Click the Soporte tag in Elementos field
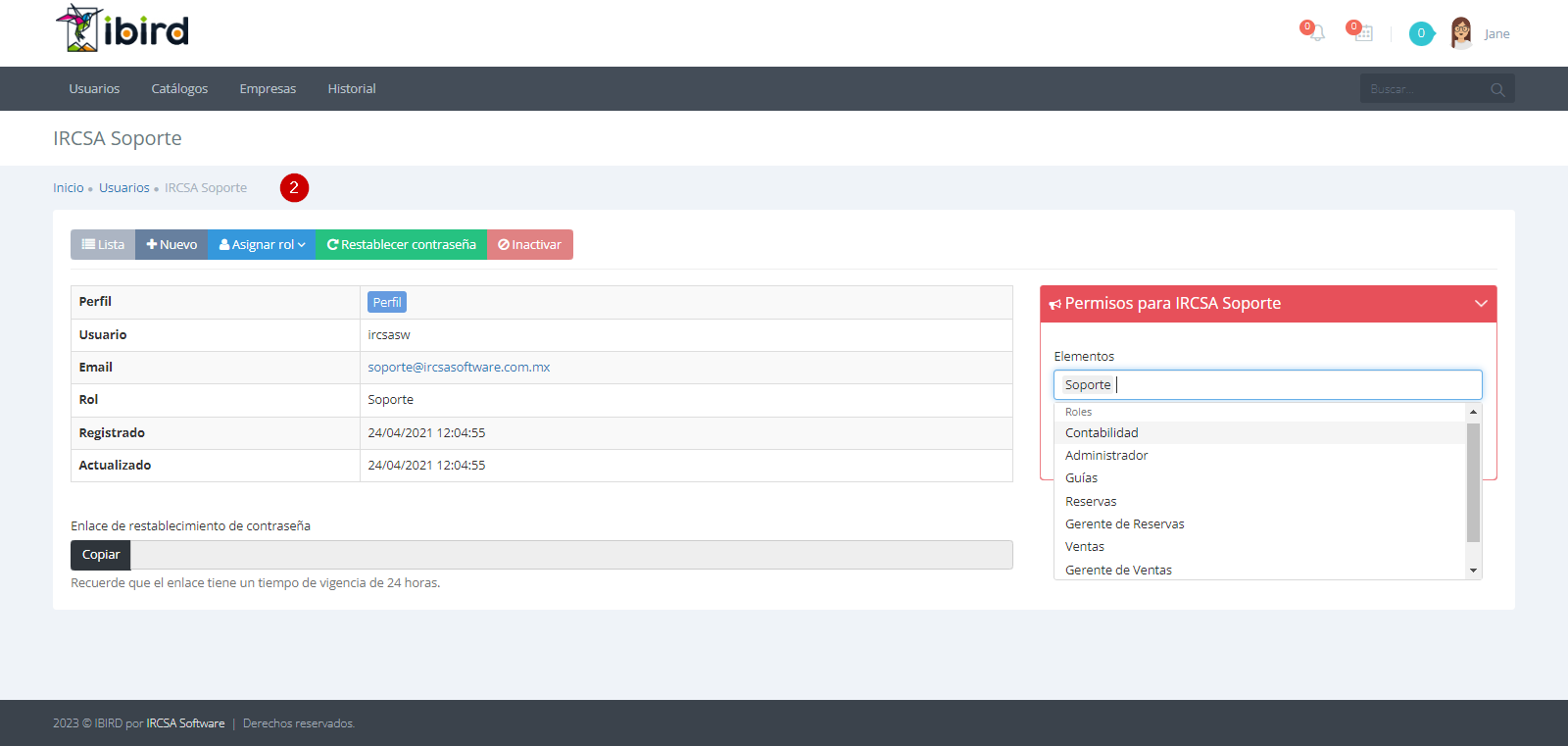 1088,385
